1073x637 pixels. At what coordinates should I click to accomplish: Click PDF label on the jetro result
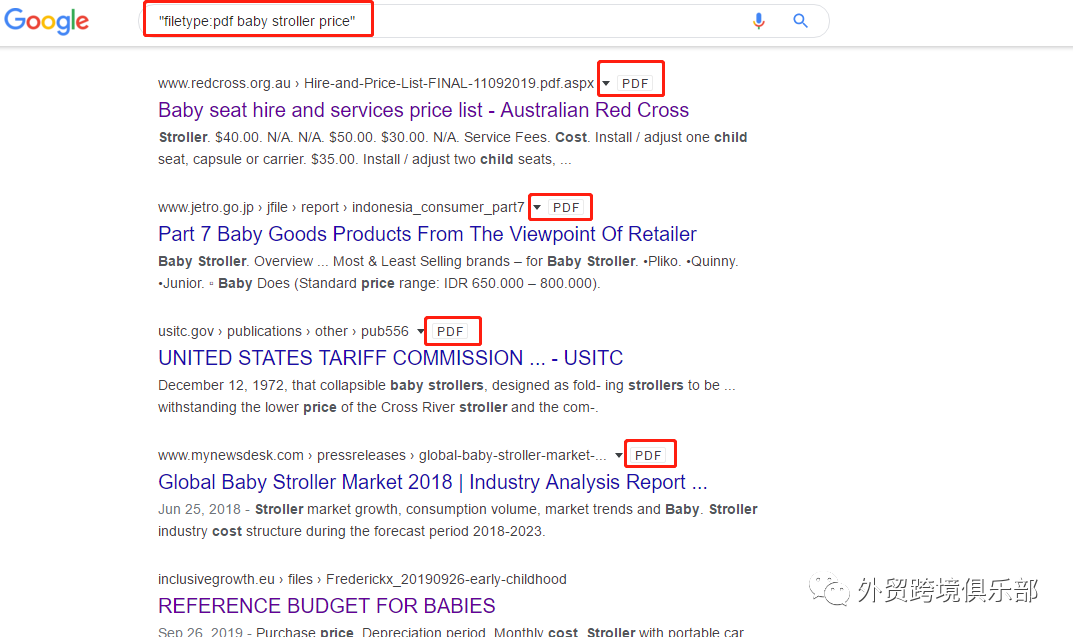(x=566, y=207)
